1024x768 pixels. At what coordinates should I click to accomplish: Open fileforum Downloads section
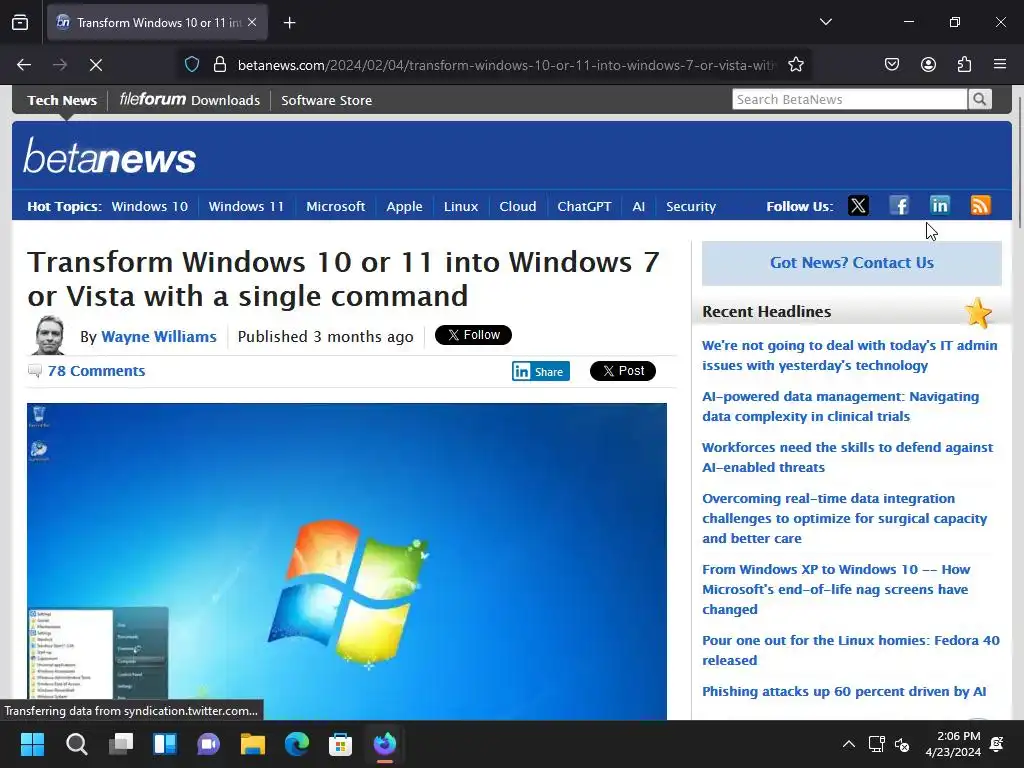(189, 100)
